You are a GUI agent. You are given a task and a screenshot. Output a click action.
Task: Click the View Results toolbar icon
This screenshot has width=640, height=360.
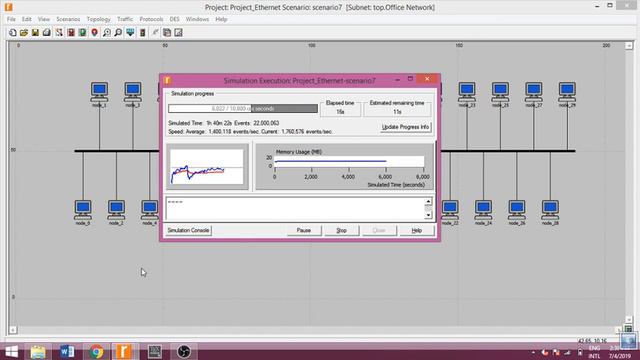(167, 33)
